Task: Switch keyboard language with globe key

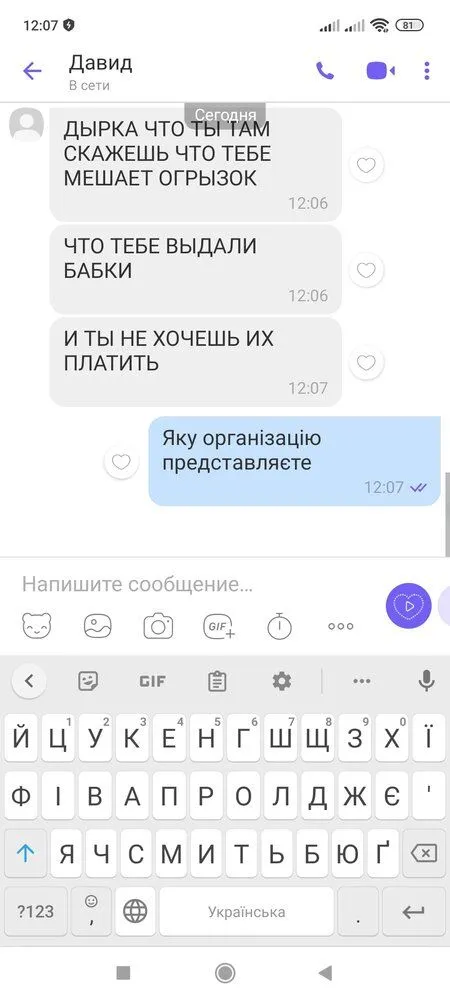Action: pos(135,911)
